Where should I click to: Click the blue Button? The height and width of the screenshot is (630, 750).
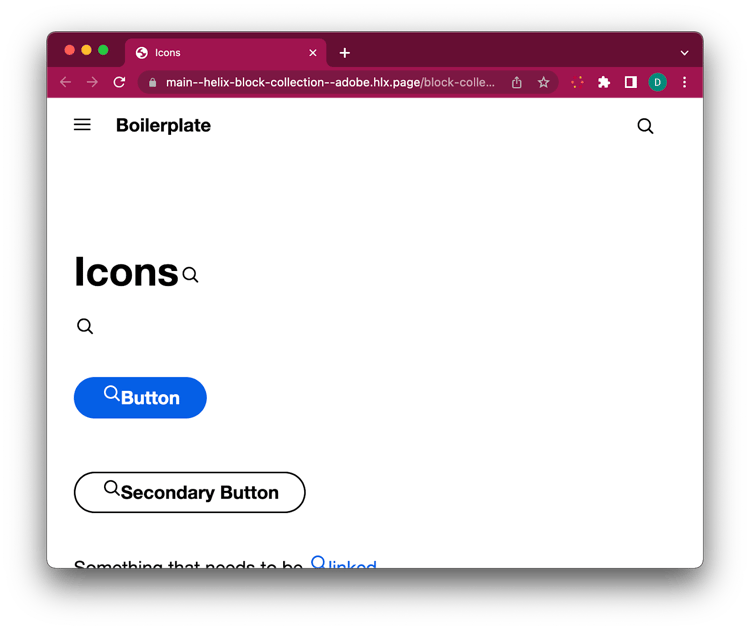(140, 398)
